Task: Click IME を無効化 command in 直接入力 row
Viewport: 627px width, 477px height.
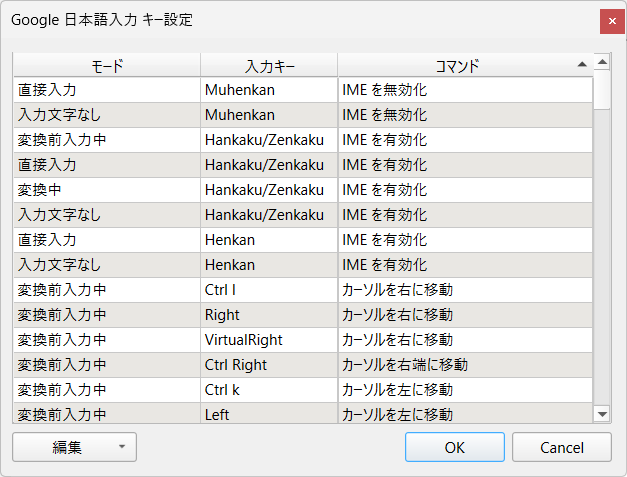Action: click(465, 90)
